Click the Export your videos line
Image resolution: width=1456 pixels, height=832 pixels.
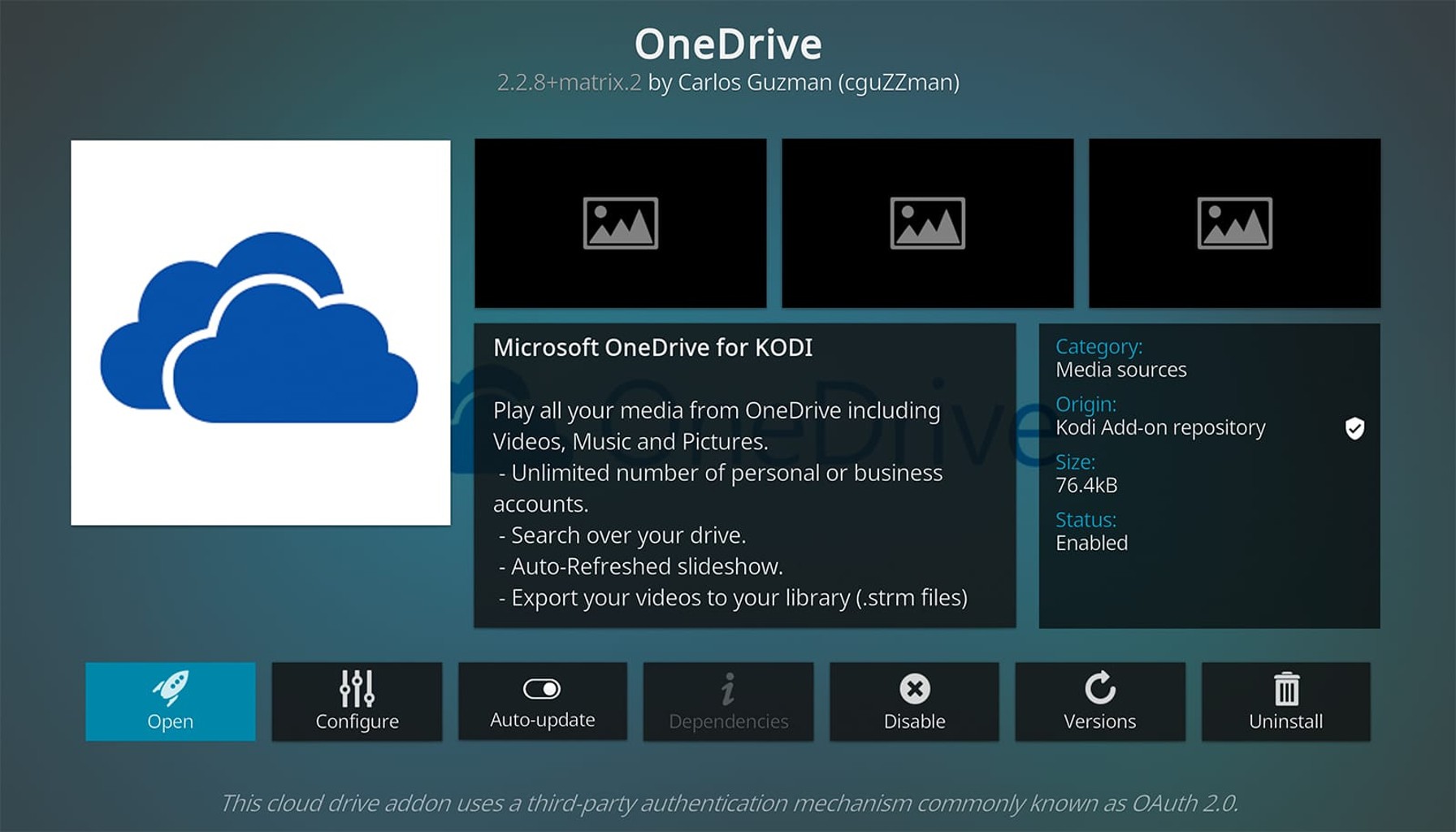coord(733,598)
